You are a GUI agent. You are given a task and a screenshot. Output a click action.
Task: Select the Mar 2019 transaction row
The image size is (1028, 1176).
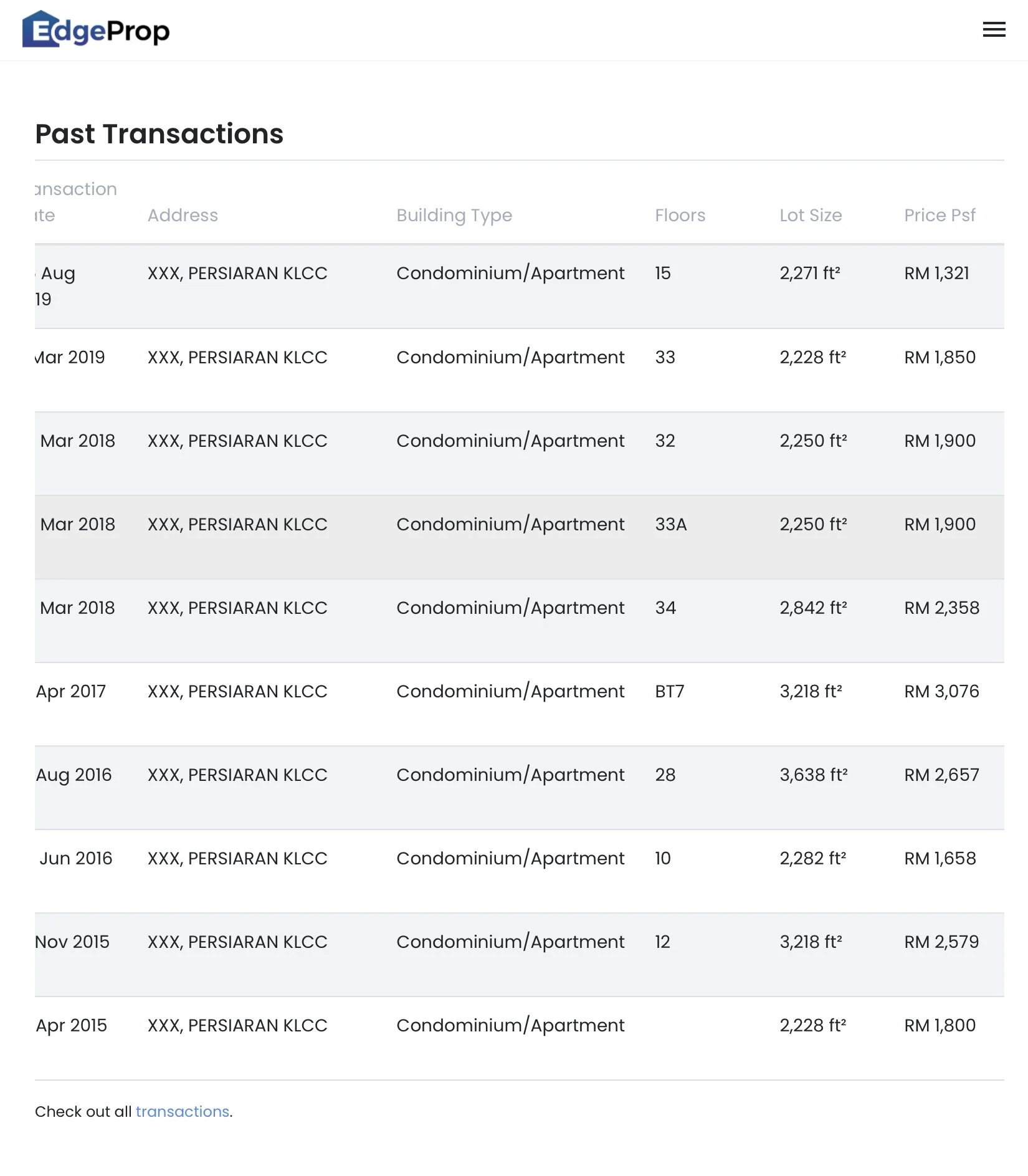coord(518,370)
